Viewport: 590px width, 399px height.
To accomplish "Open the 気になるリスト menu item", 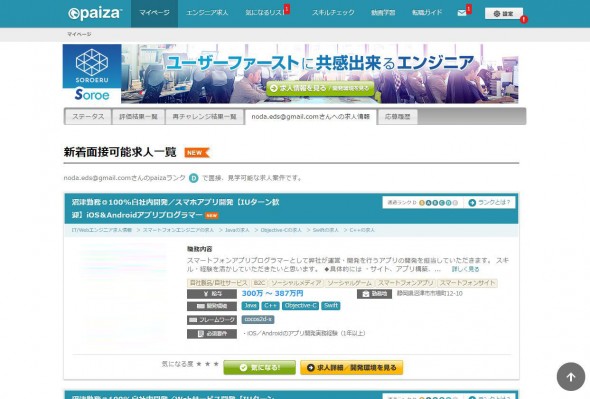I will click(265, 13).
